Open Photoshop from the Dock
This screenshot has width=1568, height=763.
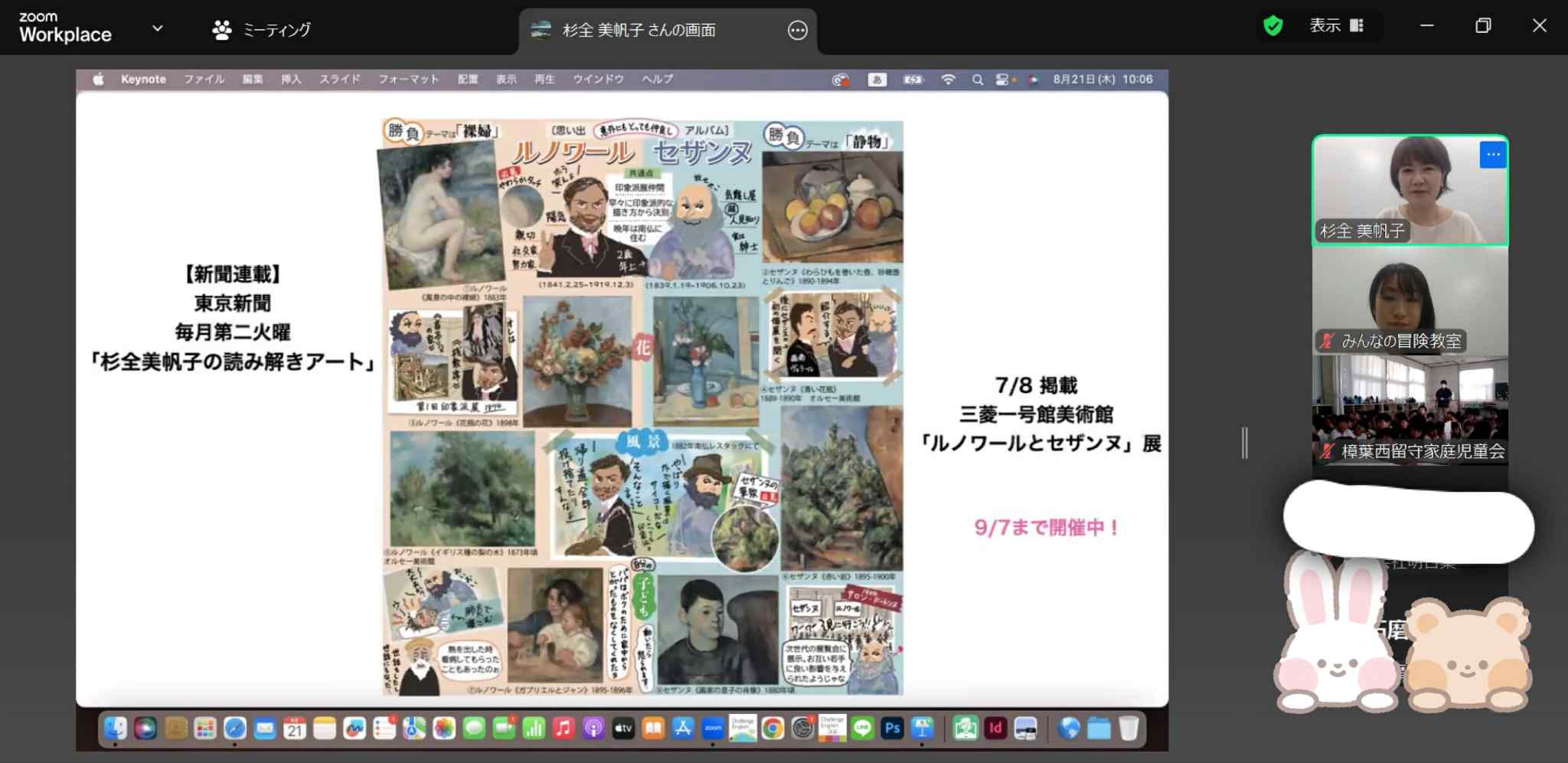tap(892, 728)
